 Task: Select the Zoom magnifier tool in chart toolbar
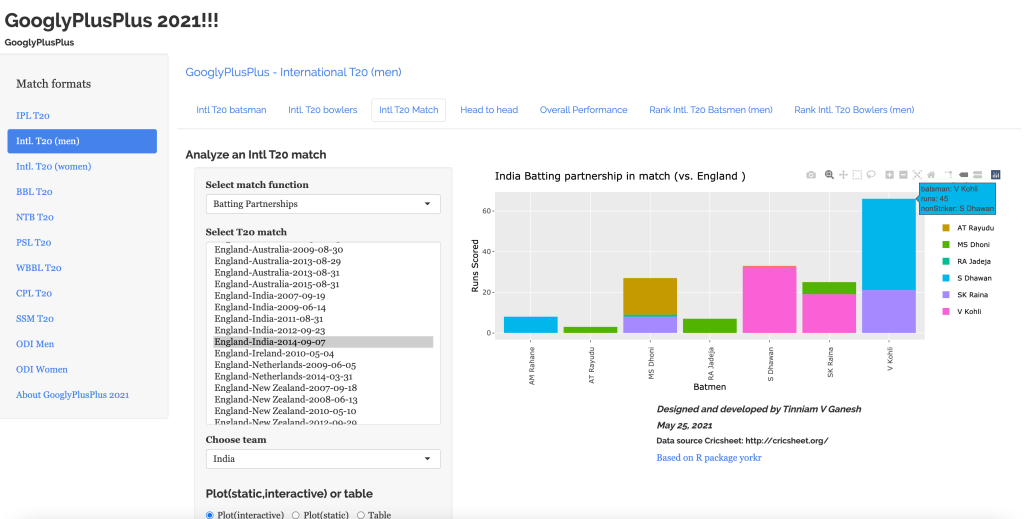(829, 175)
